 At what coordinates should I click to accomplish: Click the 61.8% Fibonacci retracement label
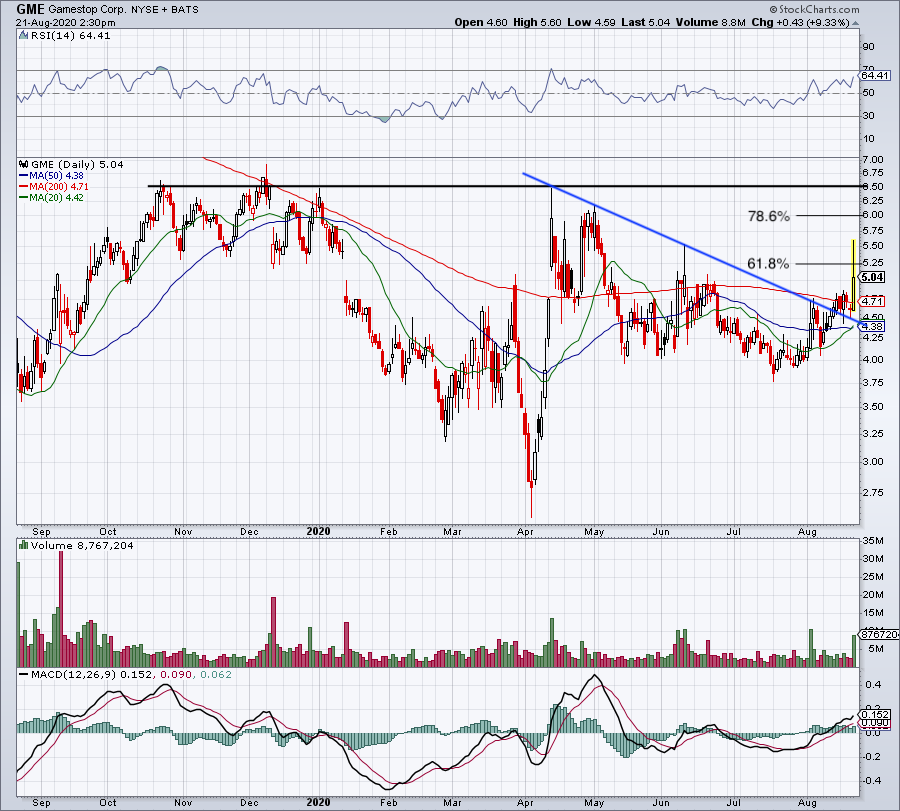tap(768, 263)
